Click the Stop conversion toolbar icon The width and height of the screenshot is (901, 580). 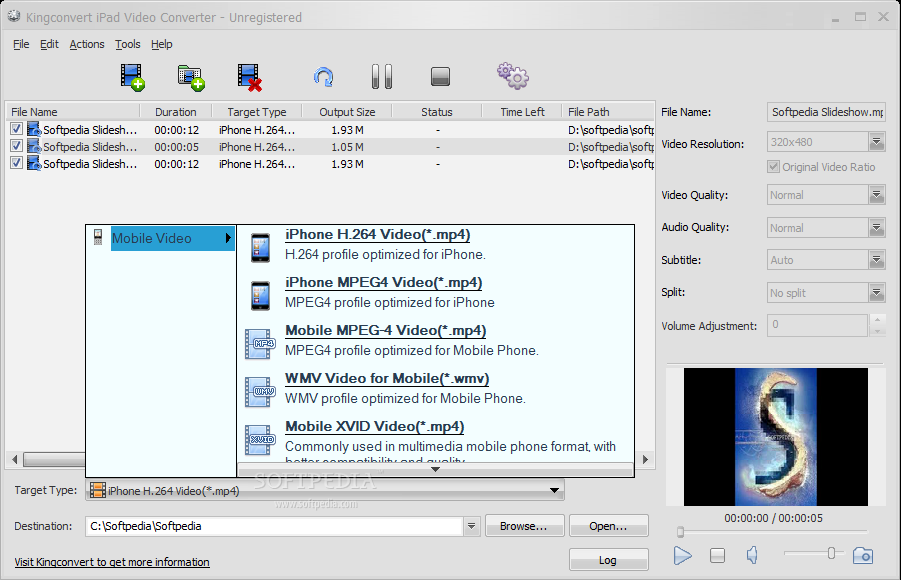(x=440, y=76)
